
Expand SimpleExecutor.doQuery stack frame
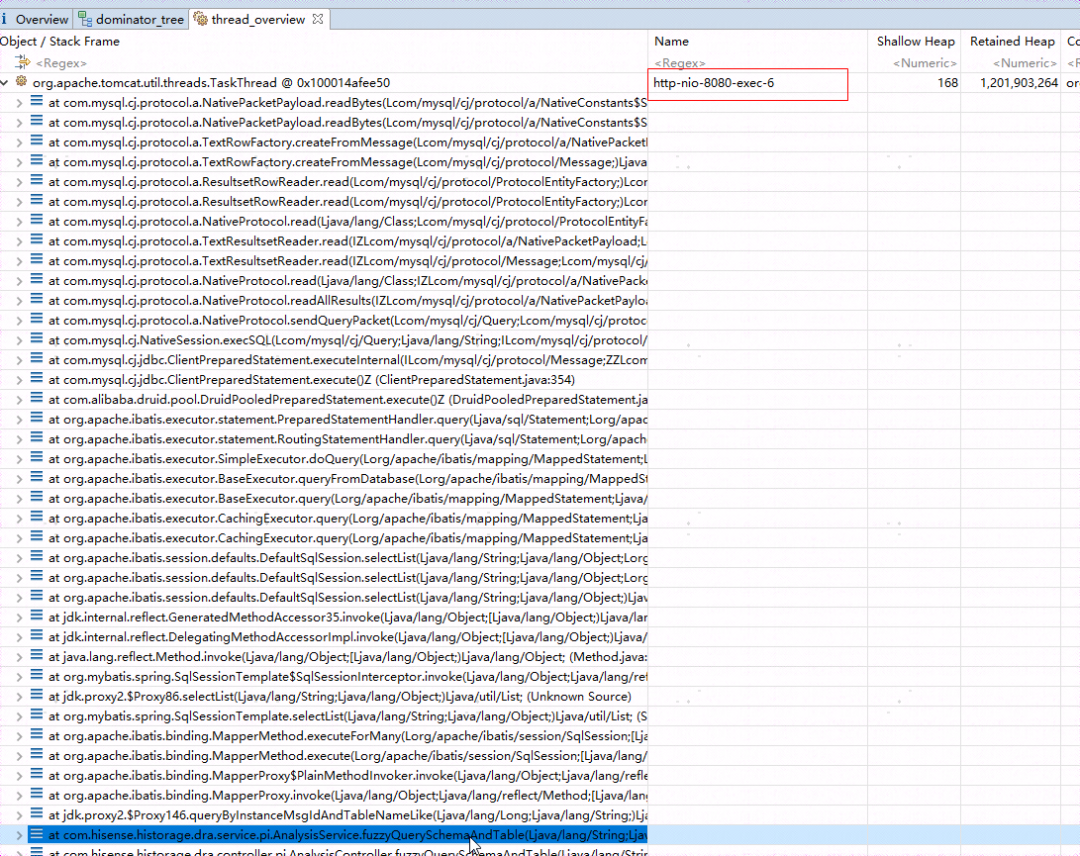tap(19, 459)
